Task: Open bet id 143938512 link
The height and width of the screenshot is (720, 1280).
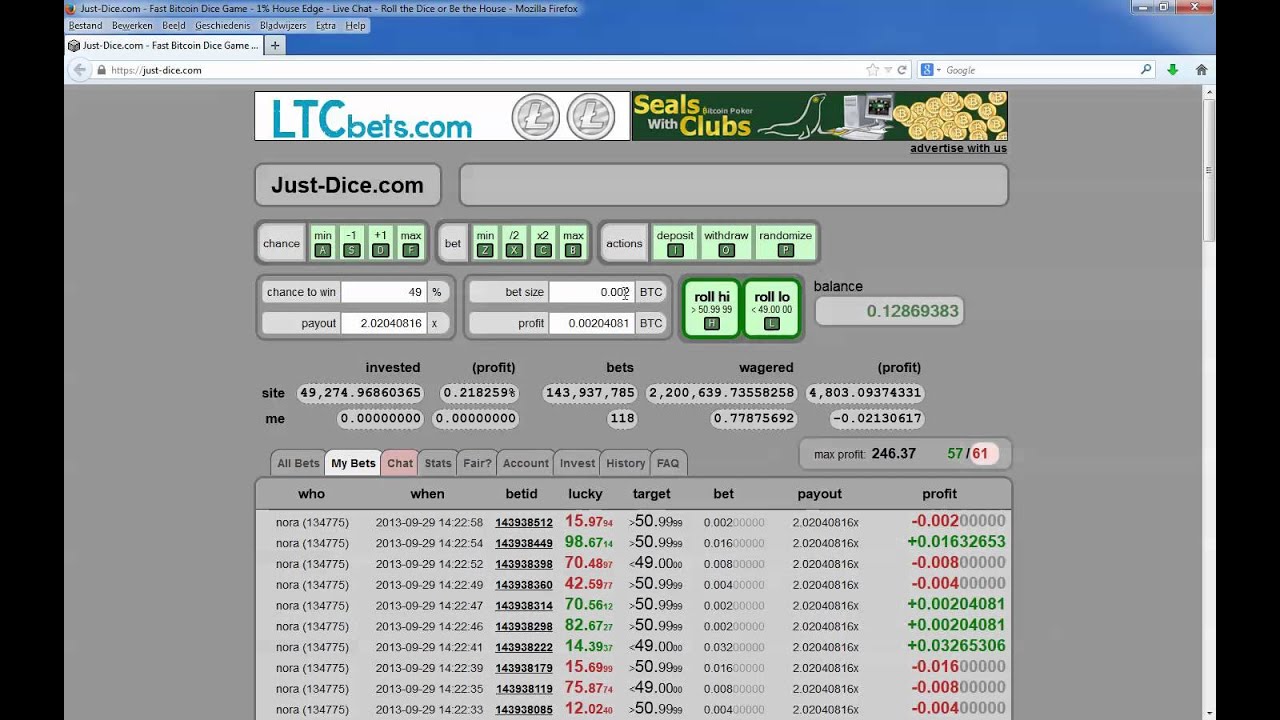Action: [x=524, y=522]
